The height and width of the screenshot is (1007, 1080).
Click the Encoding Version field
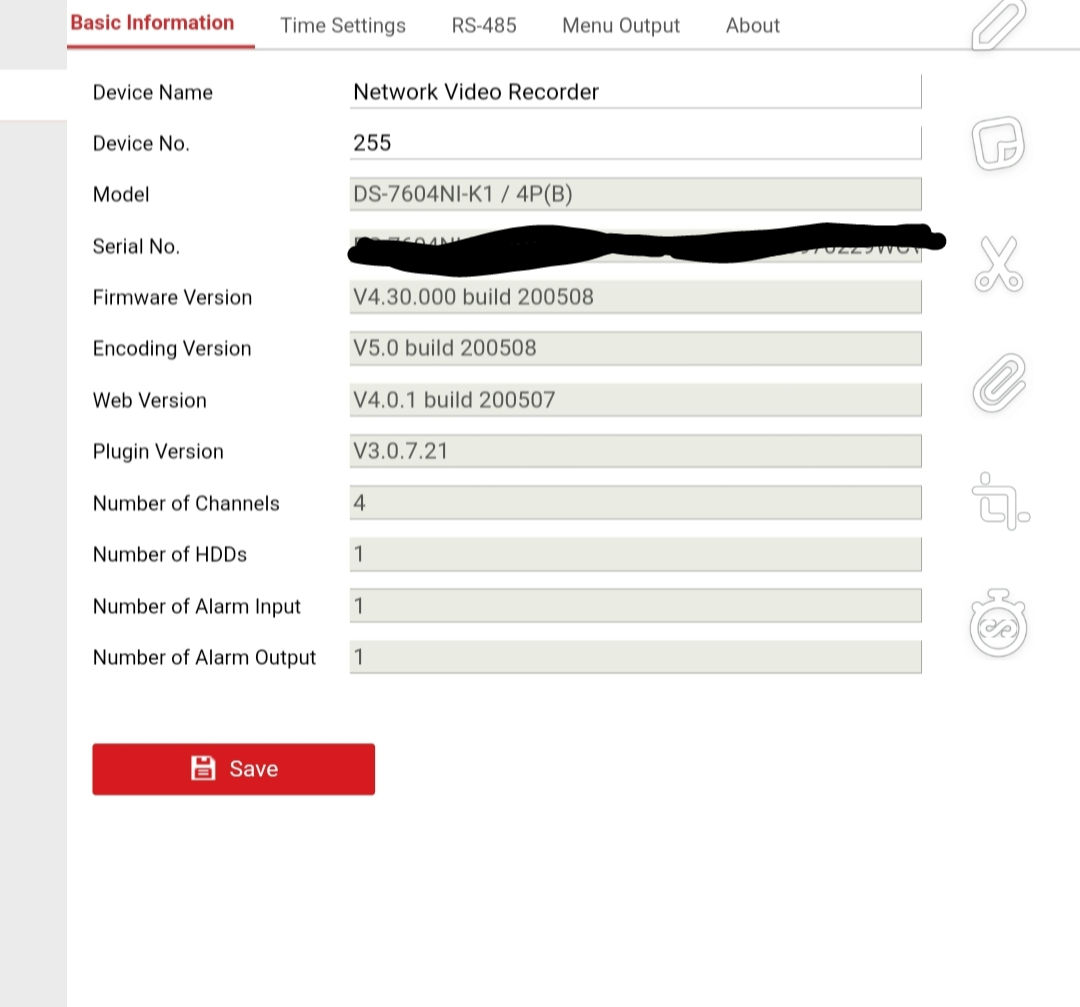tap(635, 348)
